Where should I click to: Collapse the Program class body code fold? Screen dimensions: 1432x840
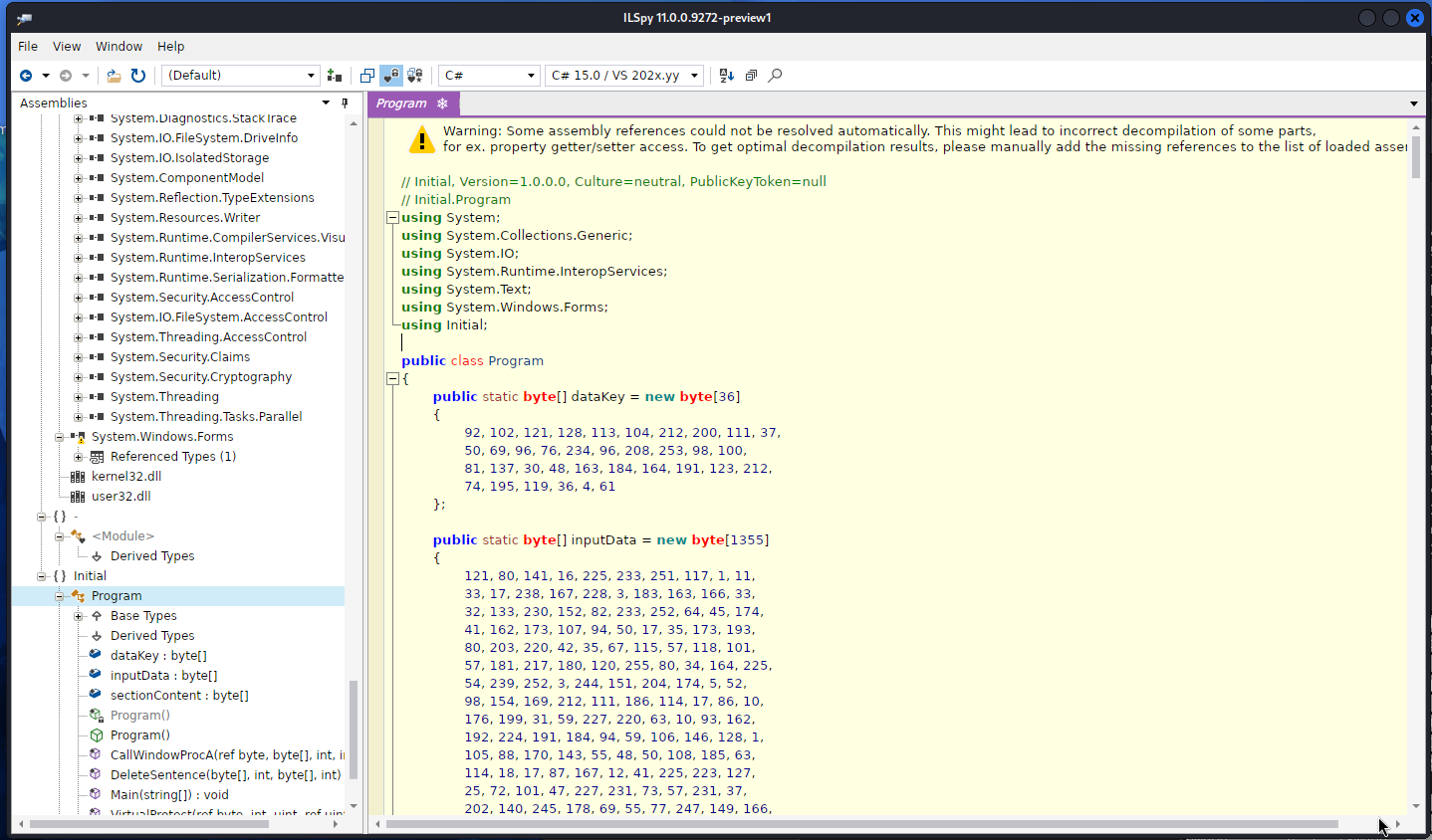pos(392,379)
